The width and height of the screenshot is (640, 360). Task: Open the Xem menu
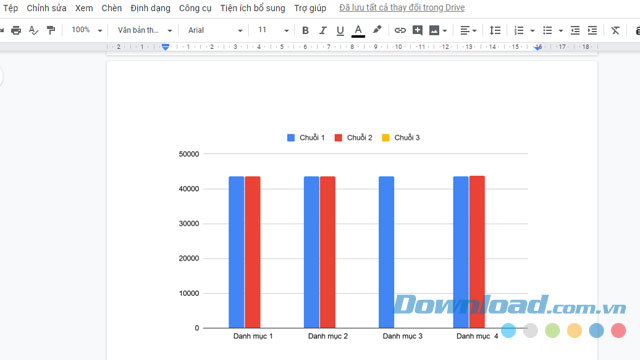pyautogui.click(x=84, y=8)
